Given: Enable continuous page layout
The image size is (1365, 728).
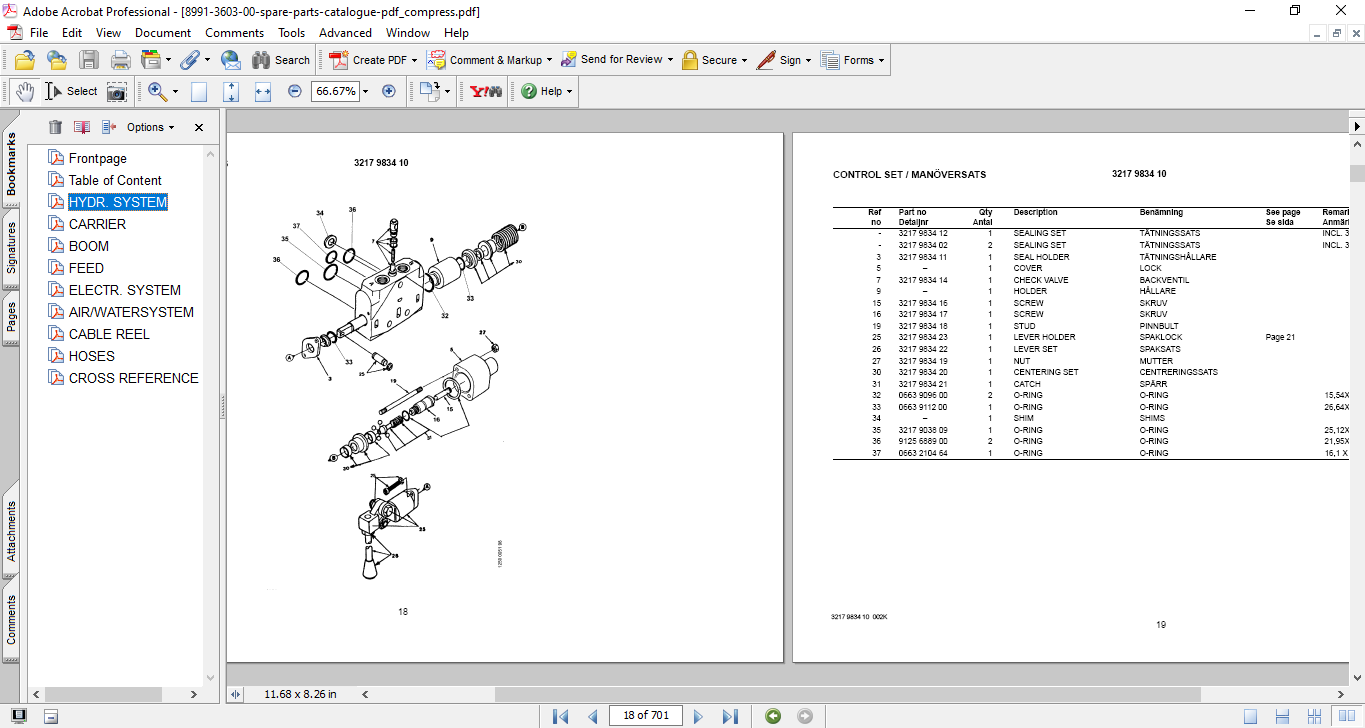Looking at the screenshot, I should (x=1283, y=716).
